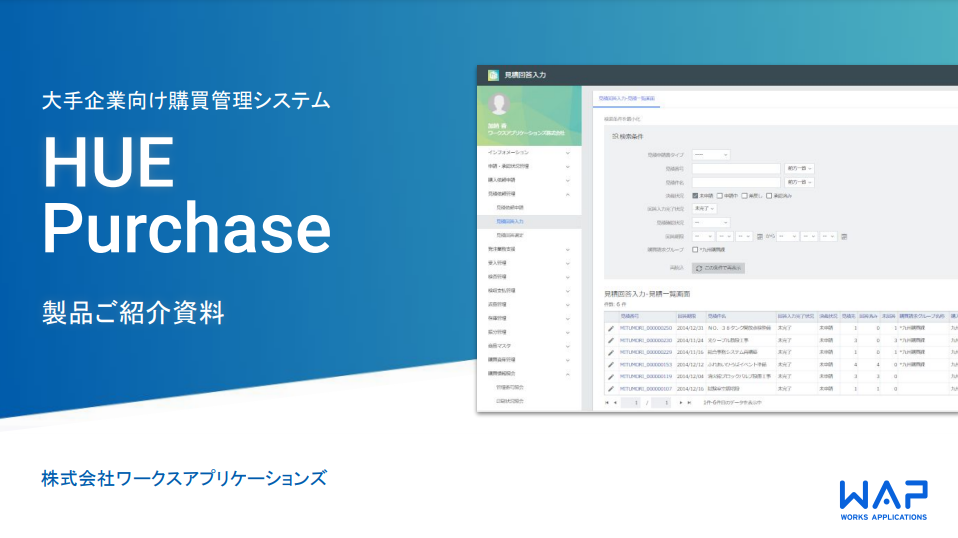The width and height of the screenshot is (958, 538).
Task: Open the end date day dropdown
Action: tap(828, 236)
